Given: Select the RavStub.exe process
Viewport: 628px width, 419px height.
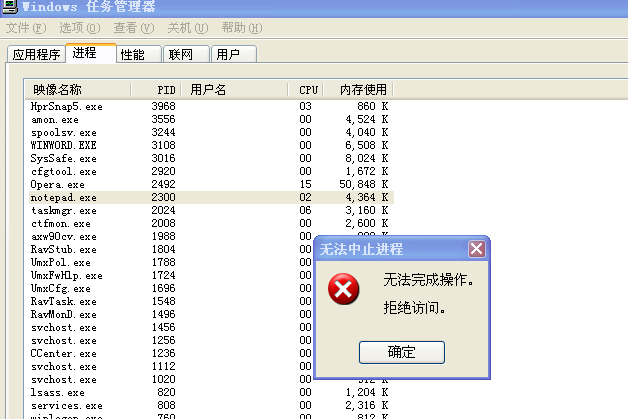Looking at the screenshot, I should pyautogui.click(x=171, y=249).
